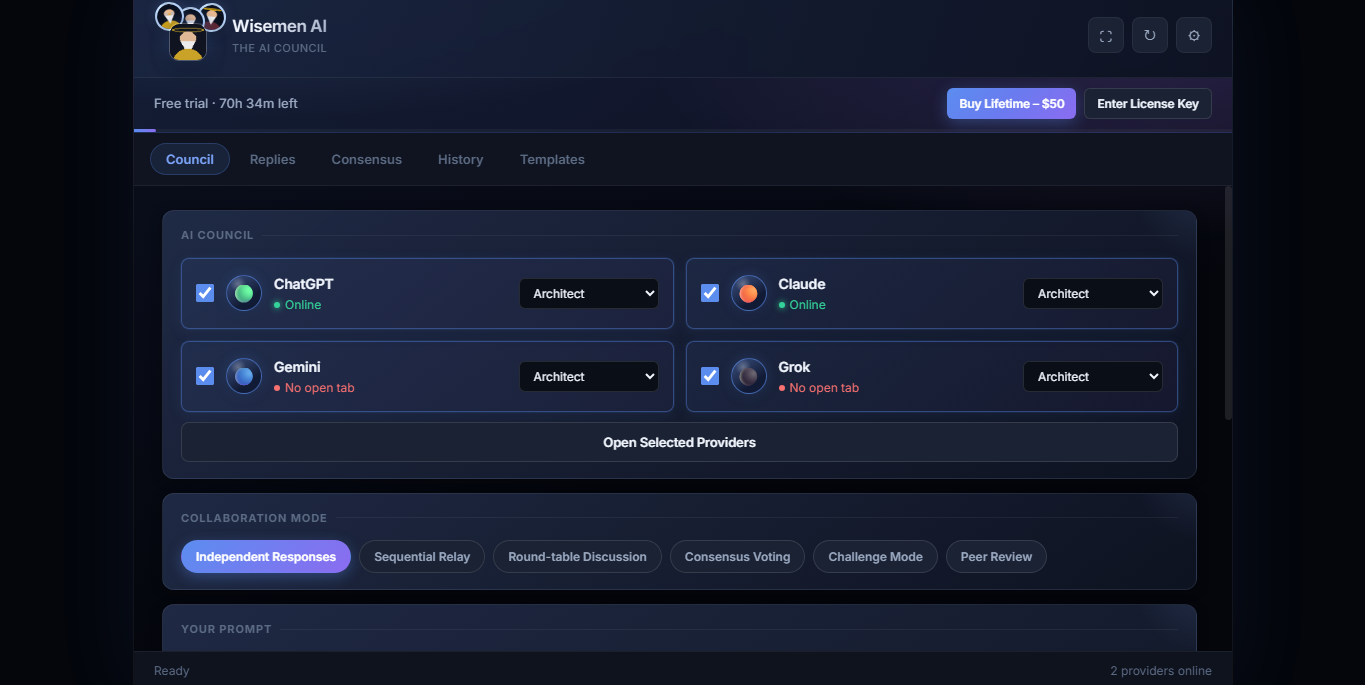The height and width of the screenshot is (685, 1365).
Task: Switch to the Replies tab
Action: click(273, 159)
